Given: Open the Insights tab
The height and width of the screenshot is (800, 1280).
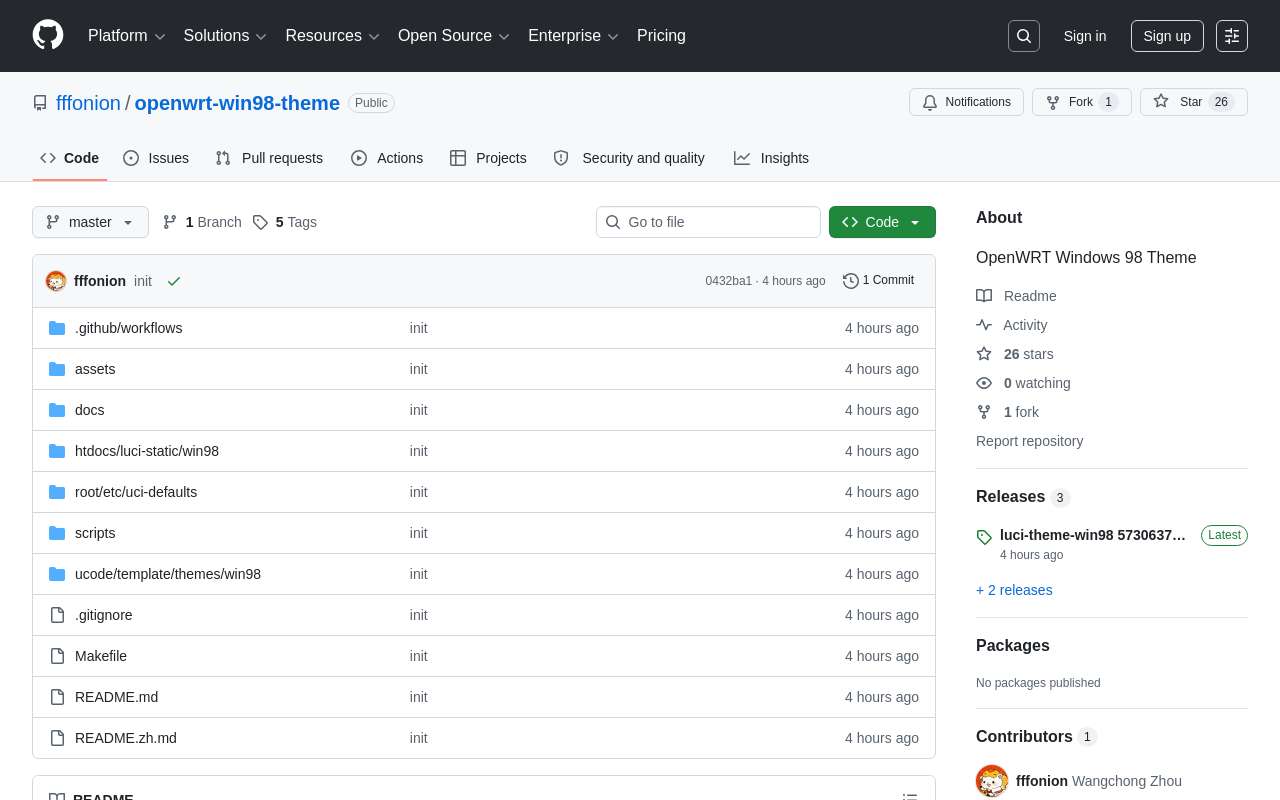Looking at the screenshot, I should [771, 158].
